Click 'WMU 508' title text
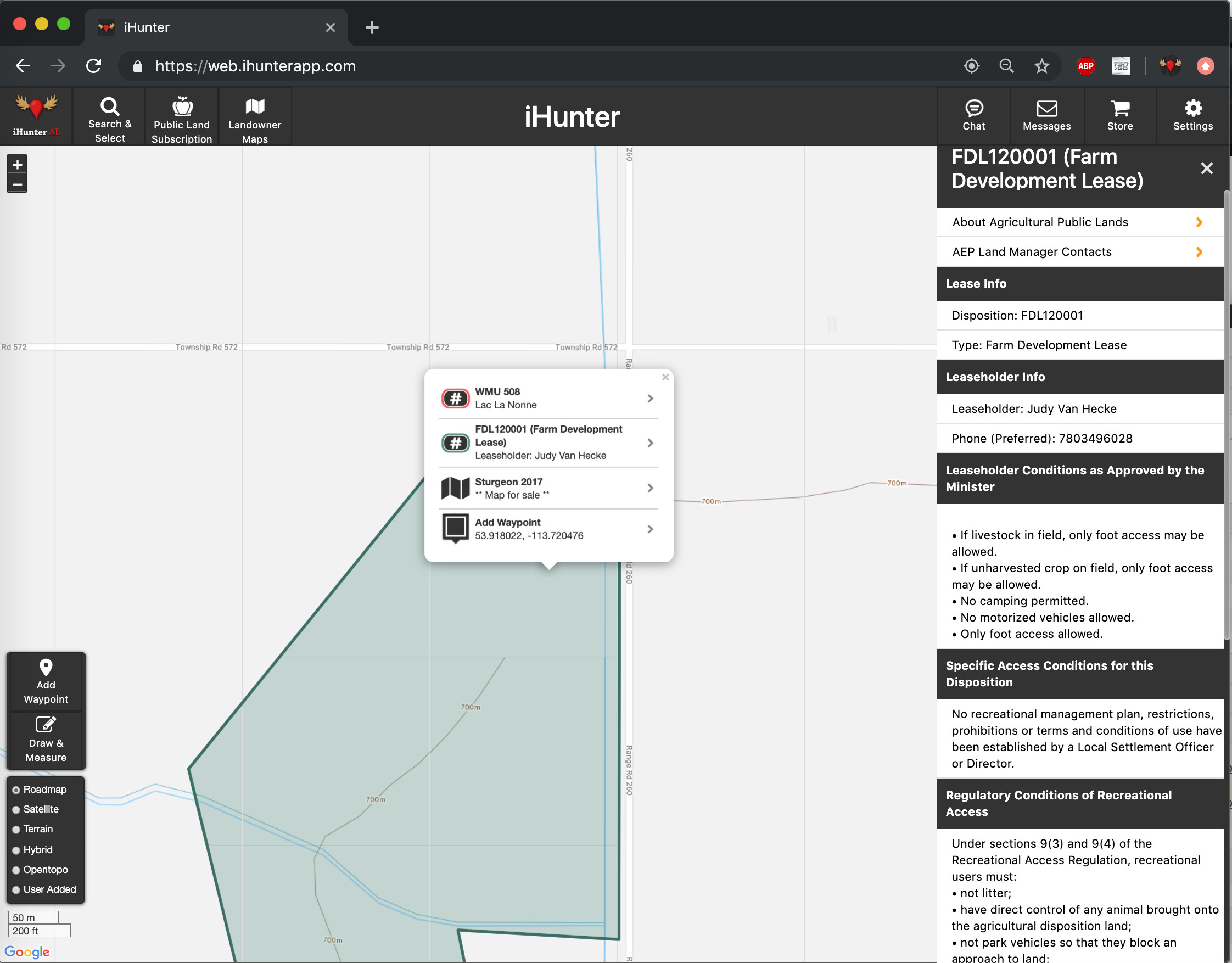The width and height of the screenshot is (1232, 963). (497, 391)
